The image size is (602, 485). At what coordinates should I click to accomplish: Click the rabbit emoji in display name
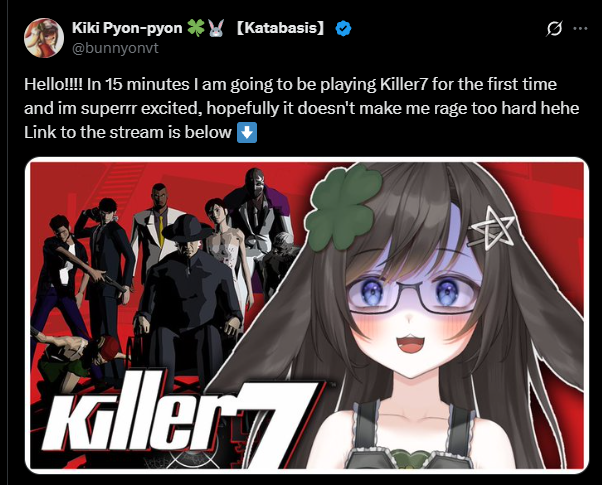coord(216,28)
